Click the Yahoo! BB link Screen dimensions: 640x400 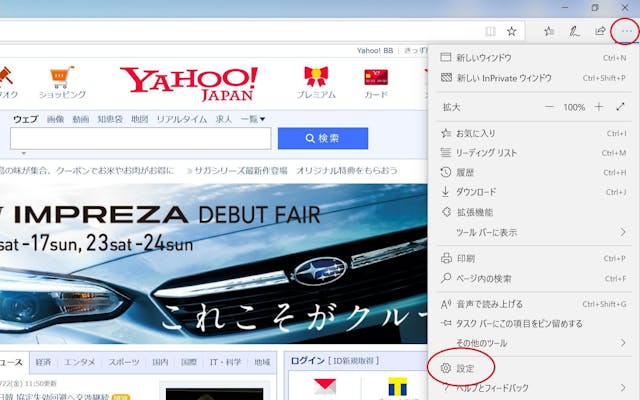coord(374,50)
